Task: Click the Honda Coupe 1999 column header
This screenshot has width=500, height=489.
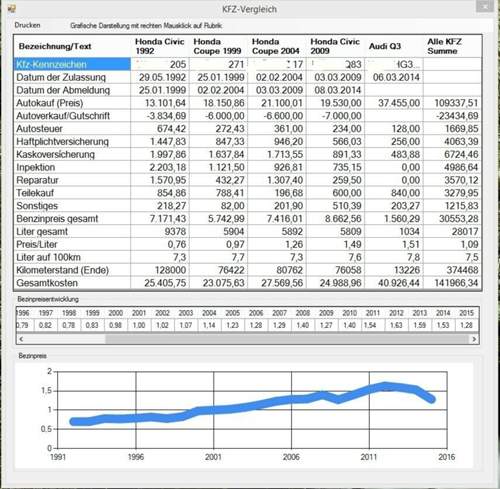Action: click(x=218, y=46)
